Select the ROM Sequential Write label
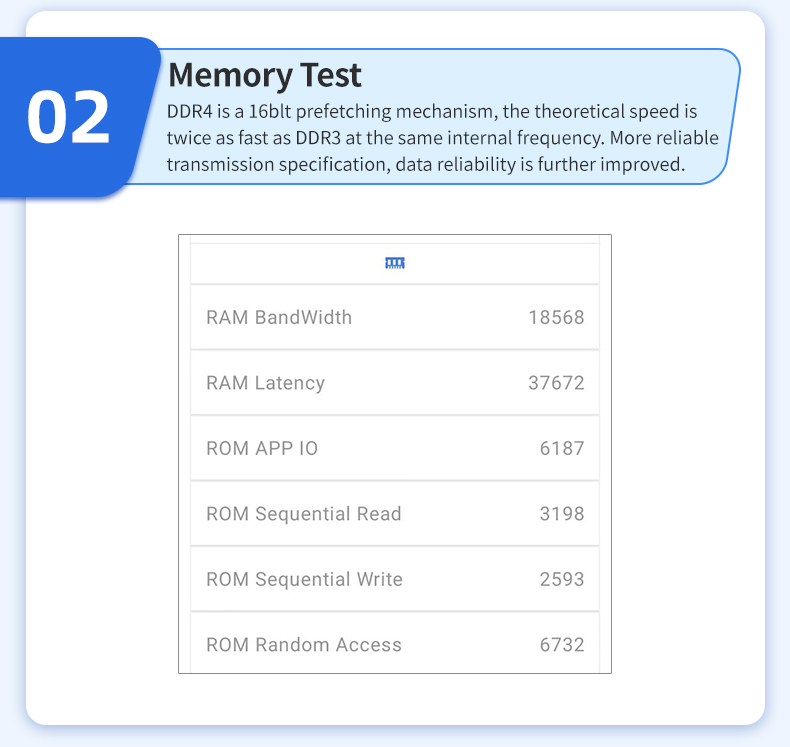The height and width of the screenshot is (747, 790). coord(304,580)
